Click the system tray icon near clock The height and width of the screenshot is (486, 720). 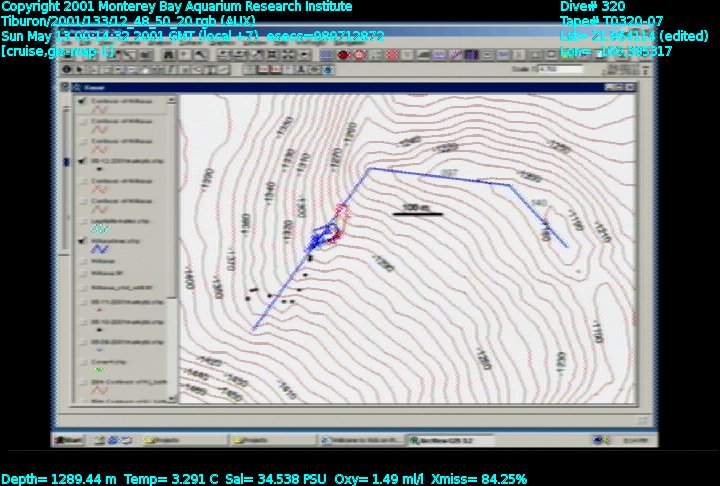(x=601, y=439)
